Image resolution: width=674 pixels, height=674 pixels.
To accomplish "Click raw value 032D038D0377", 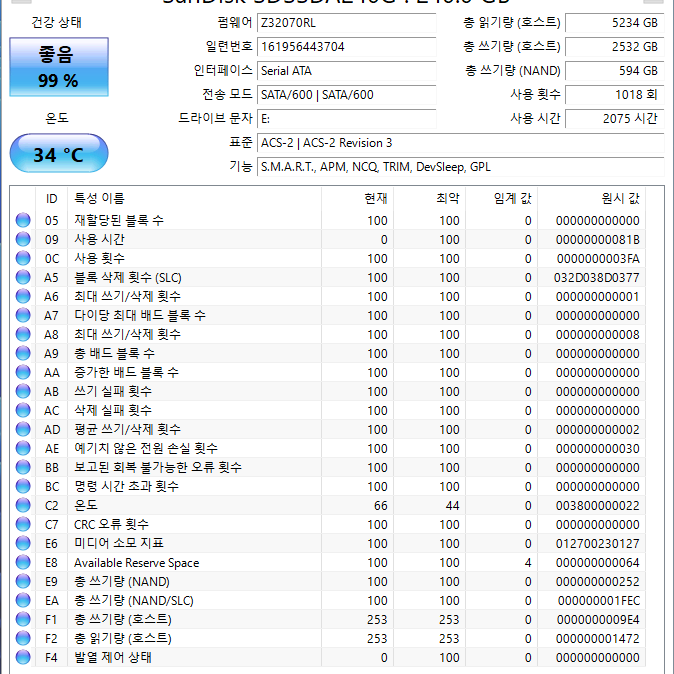I will [597, 278].
